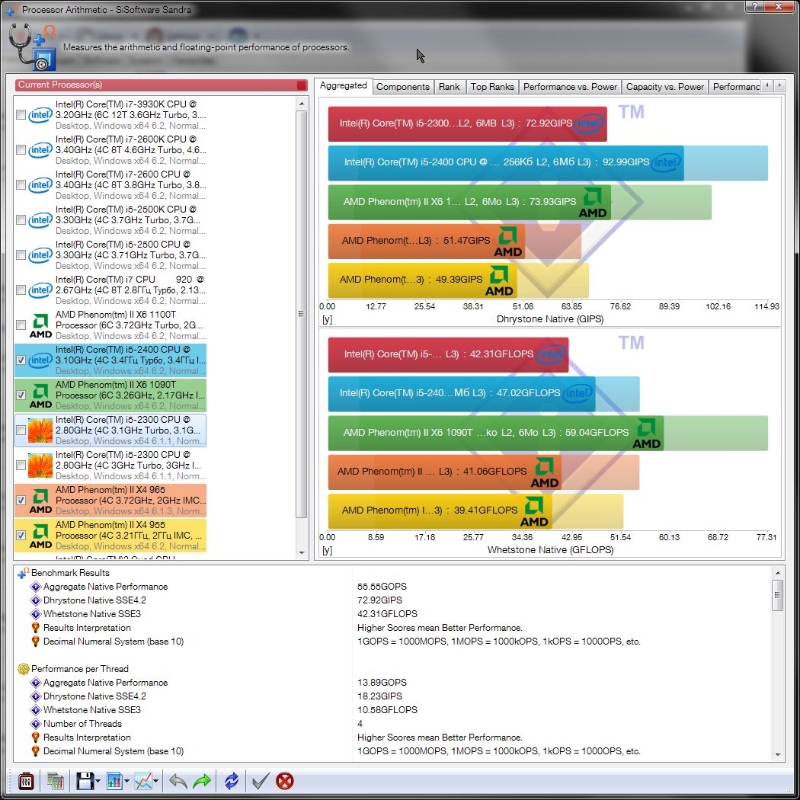Image resolution: width=800 pixels, height=800 pixels.
Task: Switch to the Rank tab
Action: coord(449,87)
